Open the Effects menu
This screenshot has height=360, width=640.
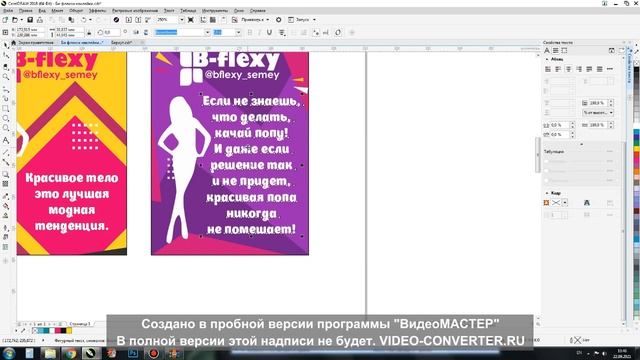pos(97,11)
